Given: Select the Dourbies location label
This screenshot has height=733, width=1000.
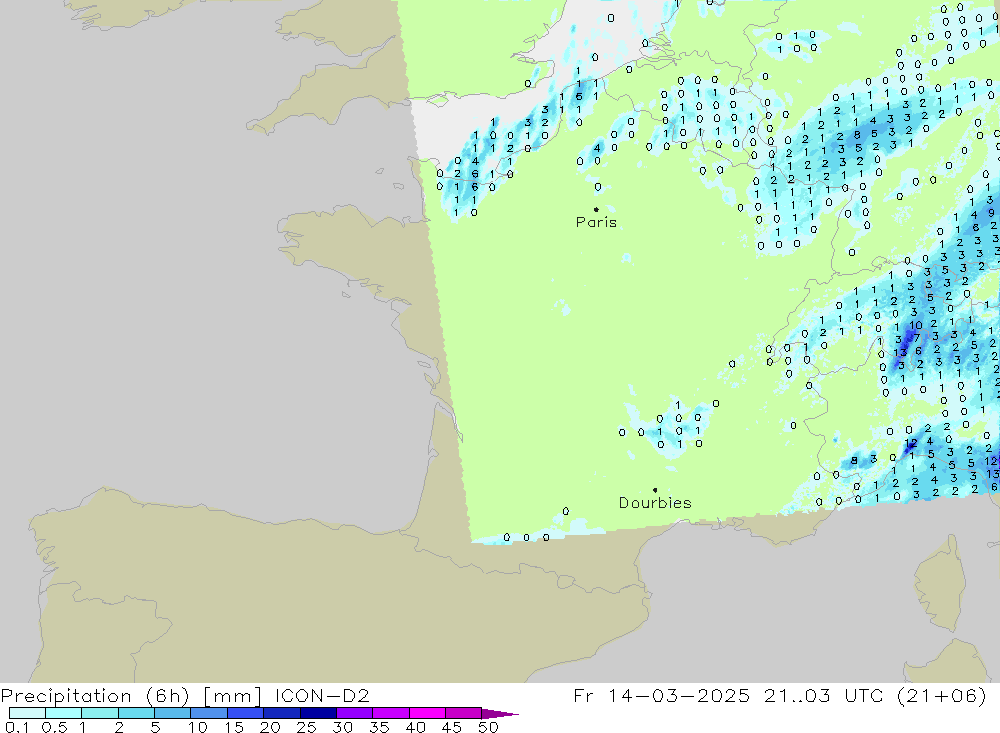Looking at the screenshot, I should point(655,503).
